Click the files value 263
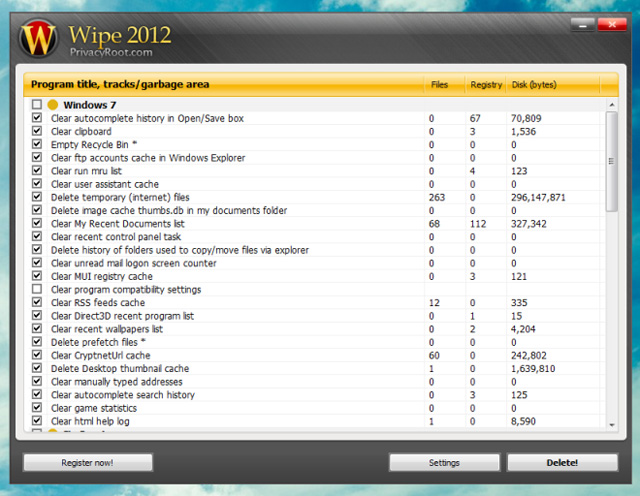 436,198
